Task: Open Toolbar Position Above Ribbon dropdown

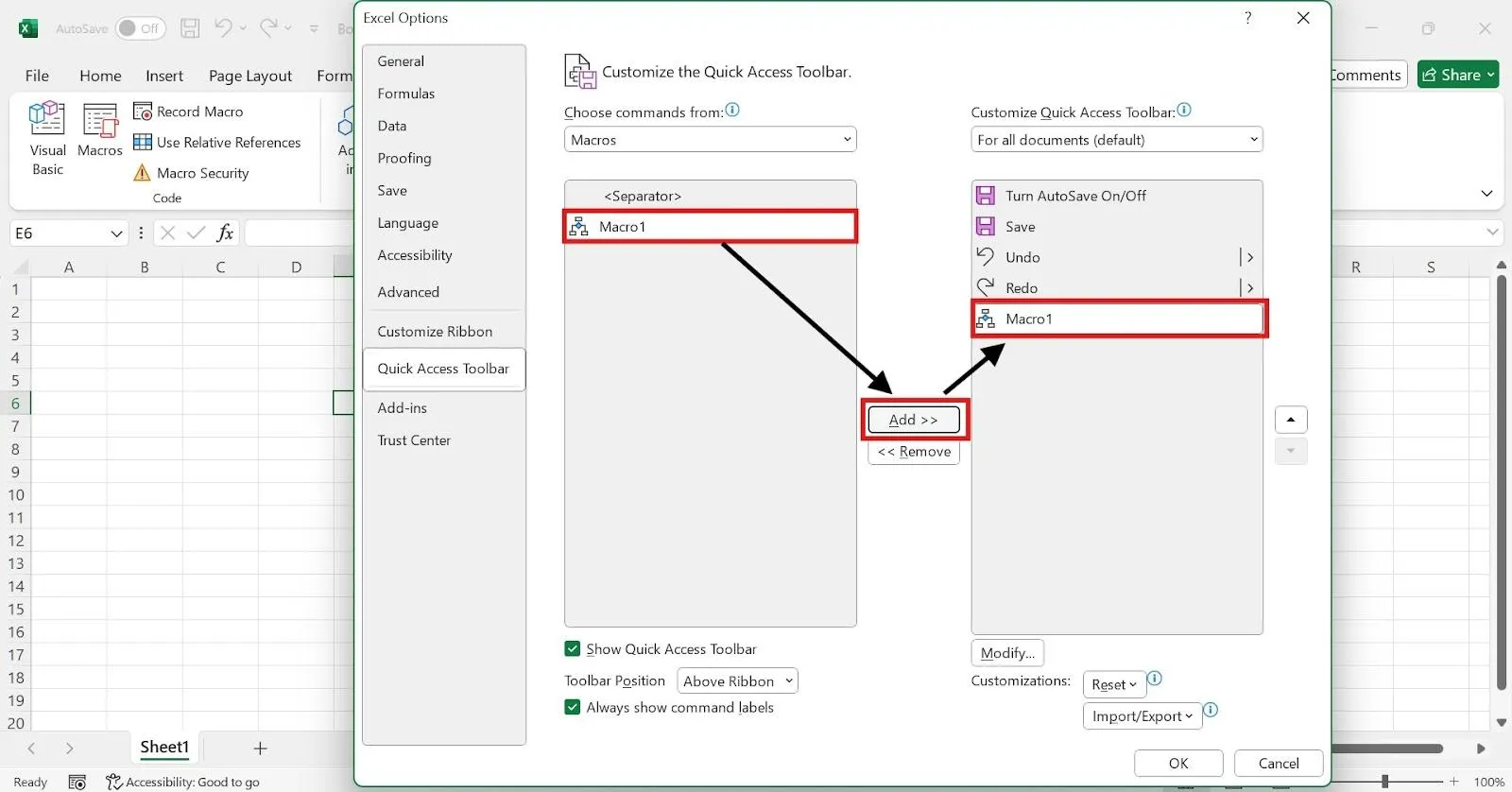Action: [x=737, y=680]
